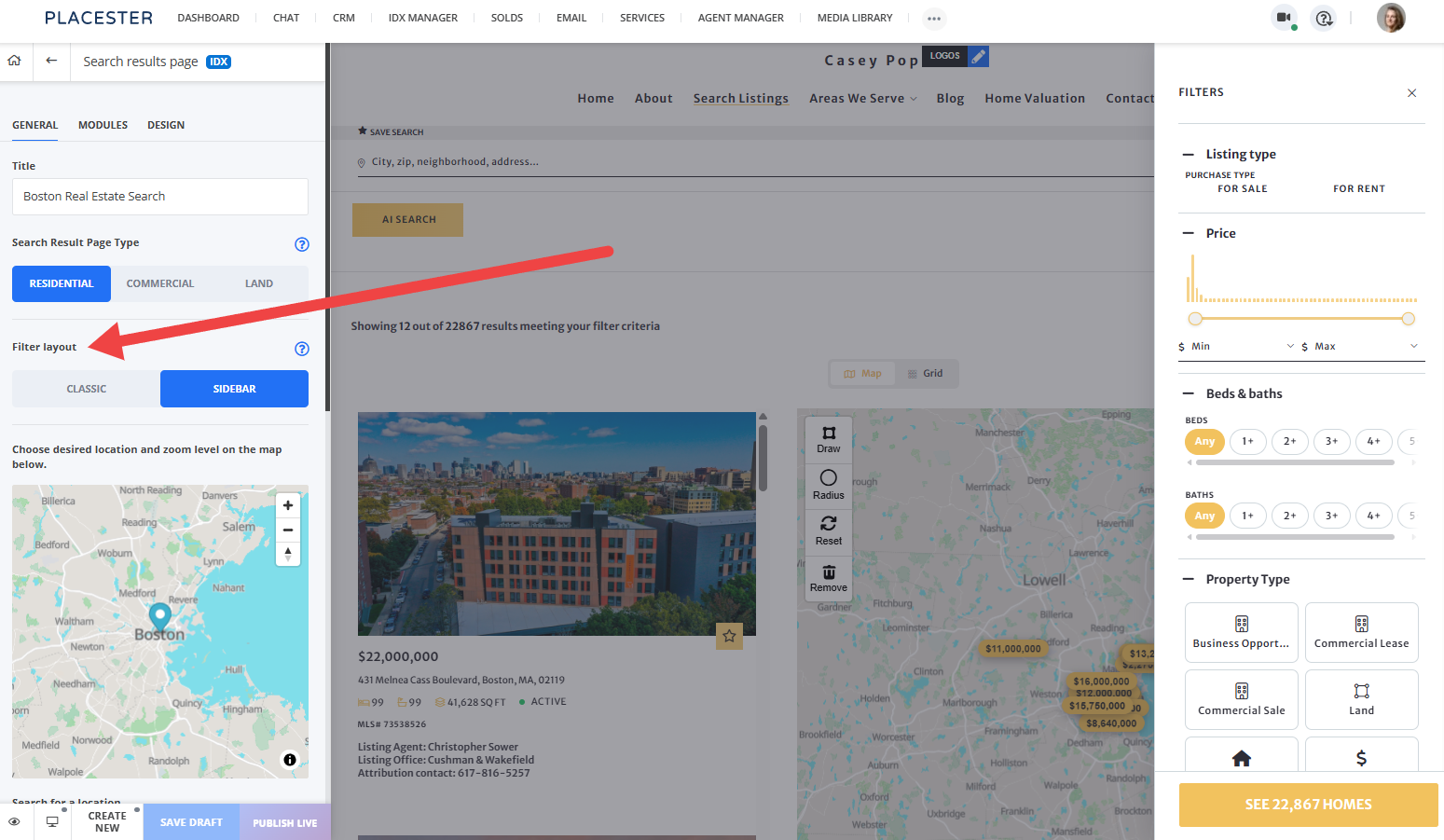Click the PUBLISH LIVE button

[x=285, y=822]
